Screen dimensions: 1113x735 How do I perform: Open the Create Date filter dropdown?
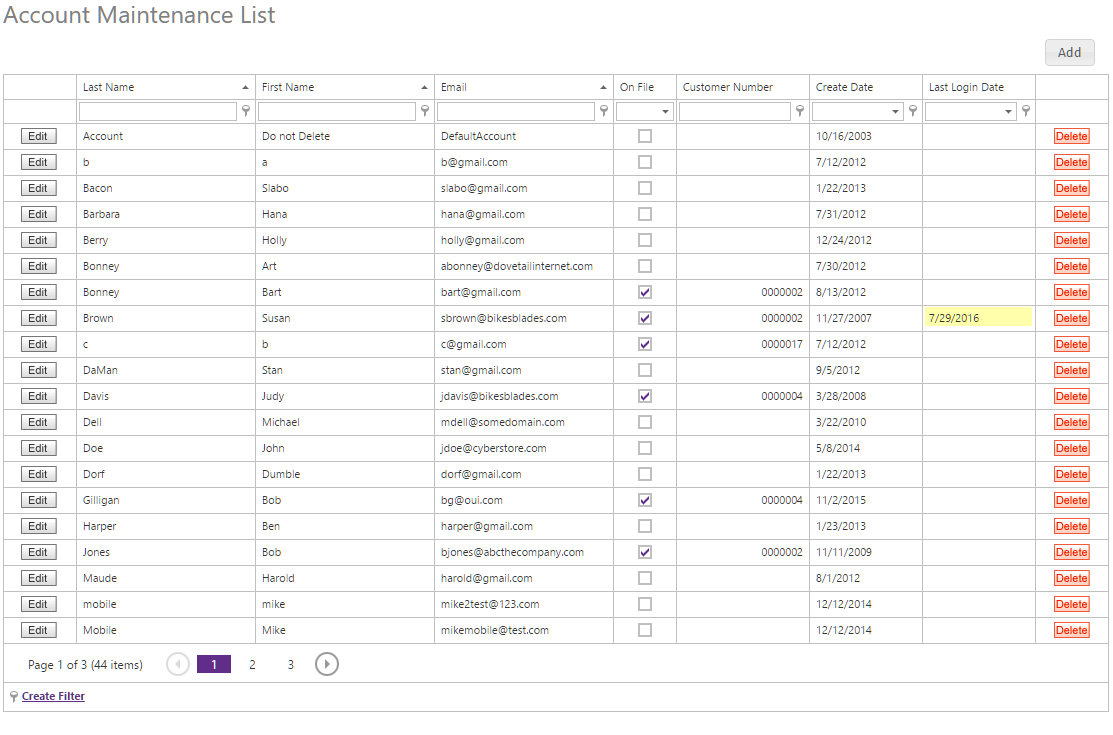pos(895,111)
